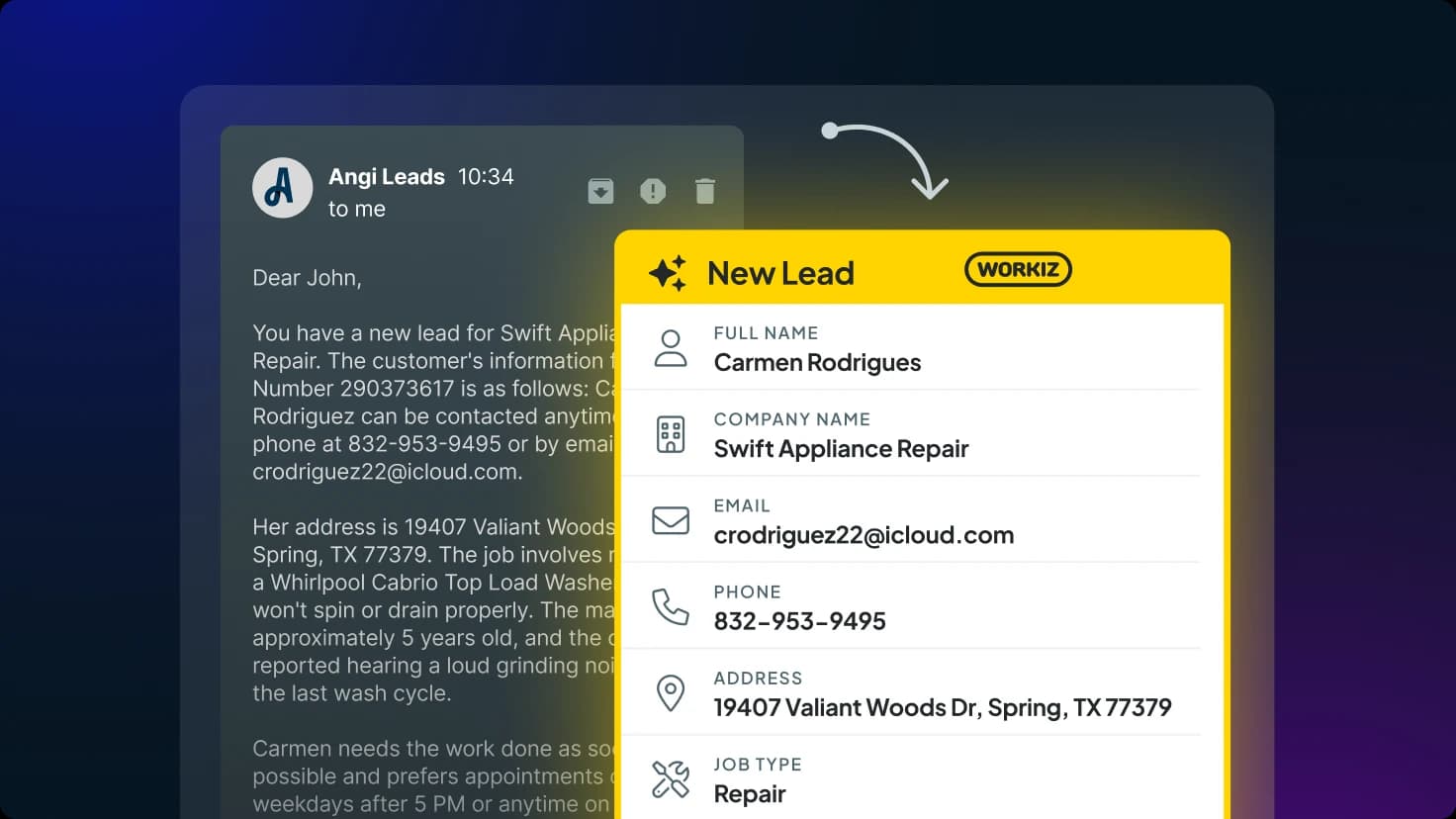Archive the Angi Leads email
The height and width of the screenshot is (819, 1456).
pos(600,191)
